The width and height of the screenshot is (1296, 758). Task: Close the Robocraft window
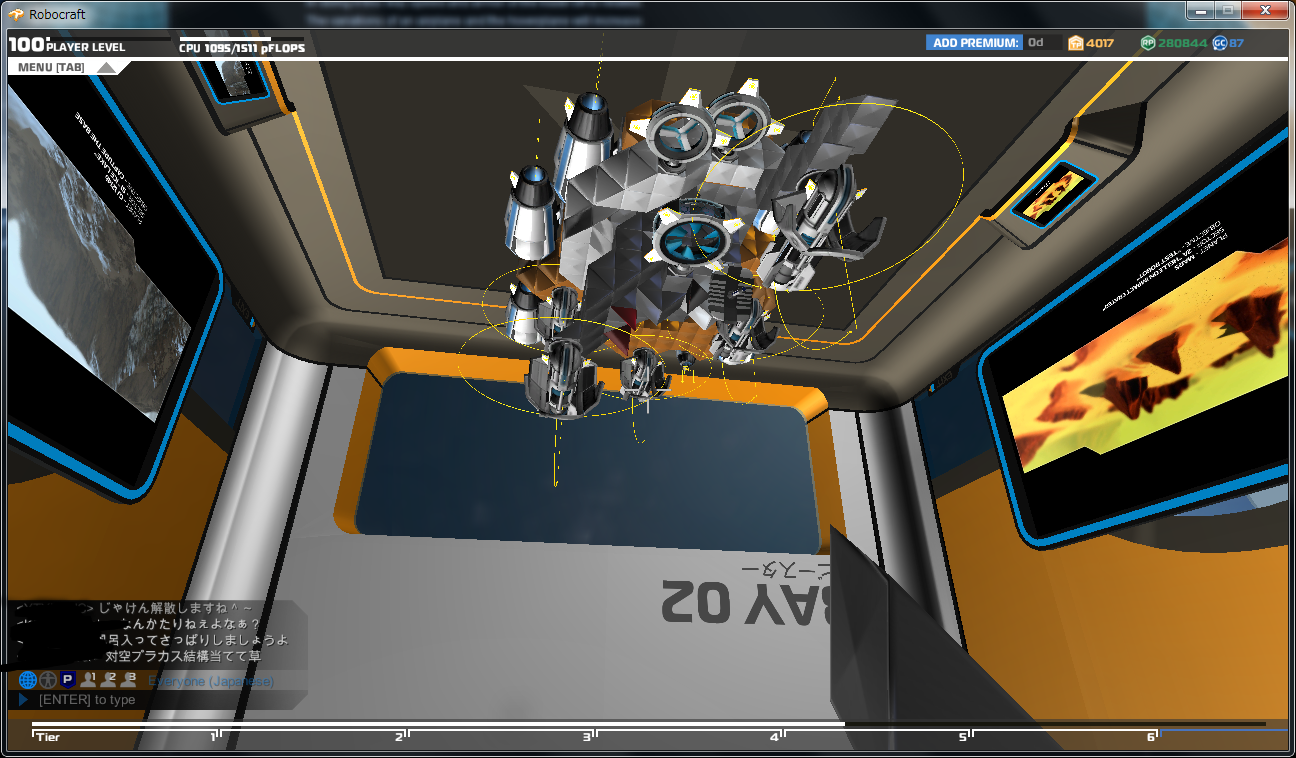click(1264, 10)
